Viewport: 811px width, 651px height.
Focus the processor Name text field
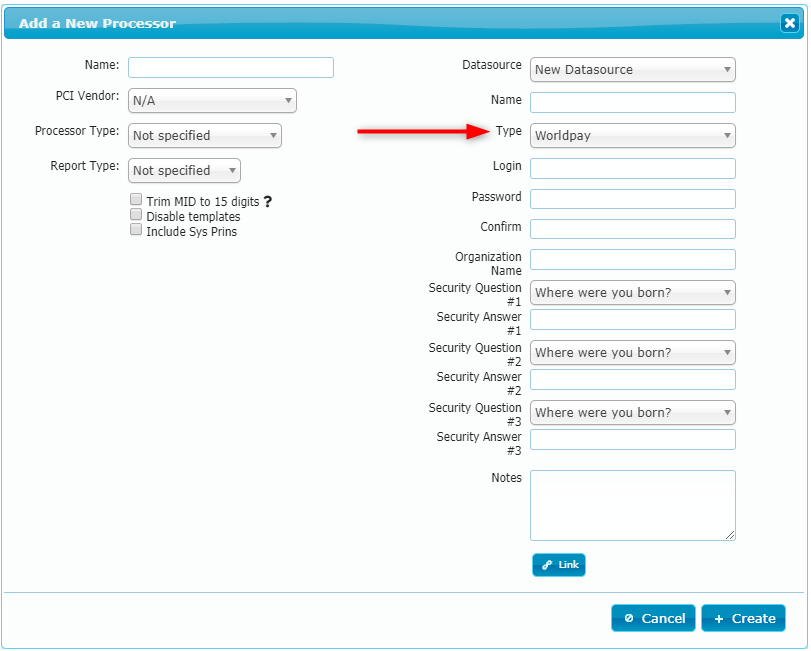[231, 68]
